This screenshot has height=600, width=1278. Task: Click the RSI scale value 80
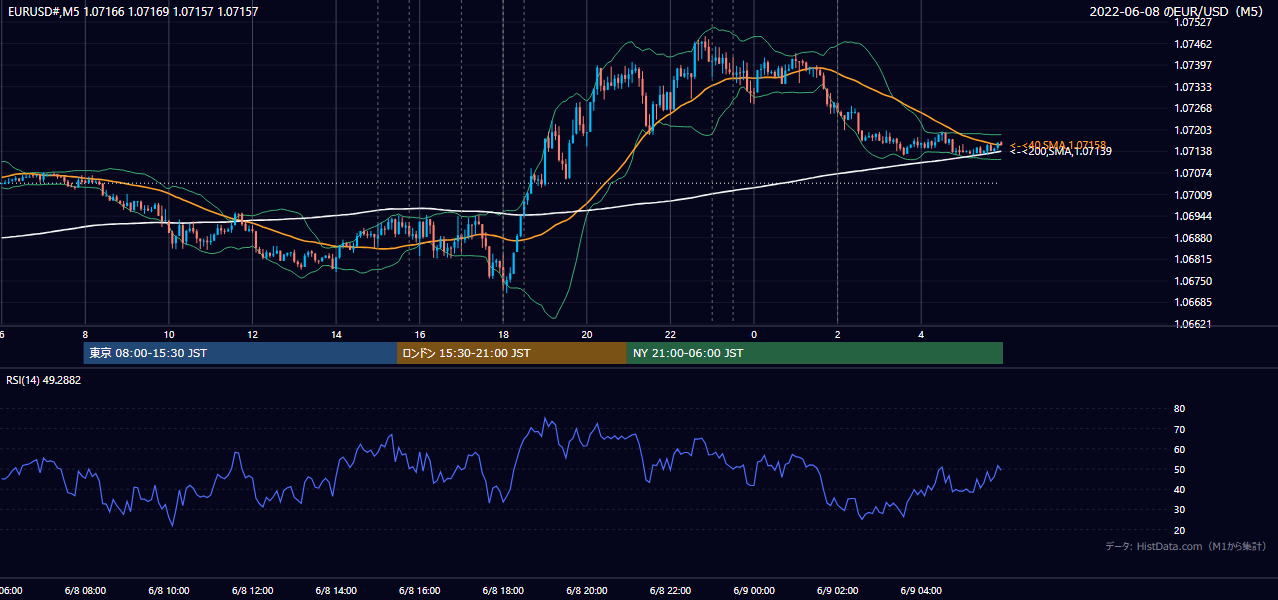pos(1179,409)
